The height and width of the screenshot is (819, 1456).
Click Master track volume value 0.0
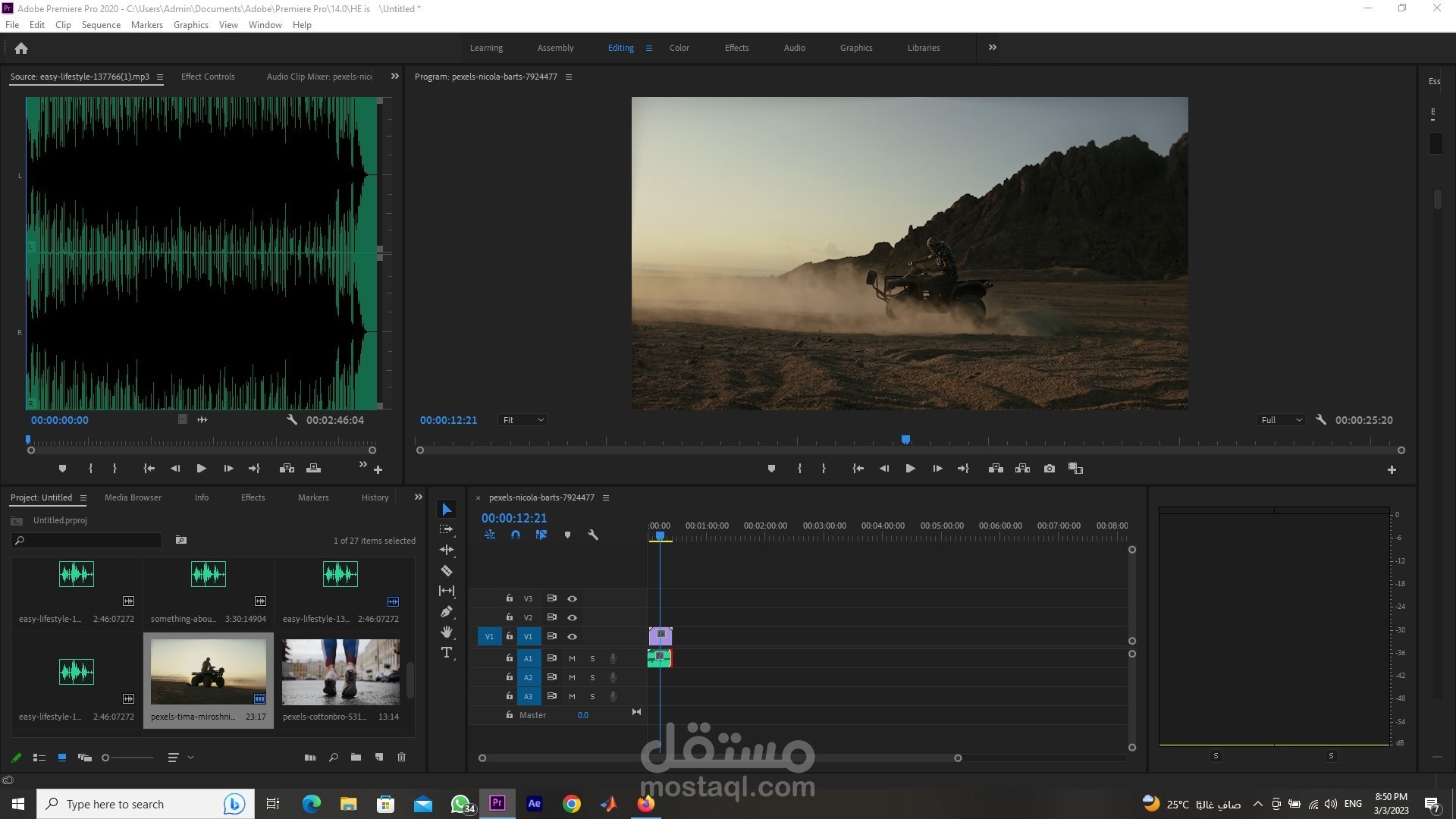click(x=582, y=715)
